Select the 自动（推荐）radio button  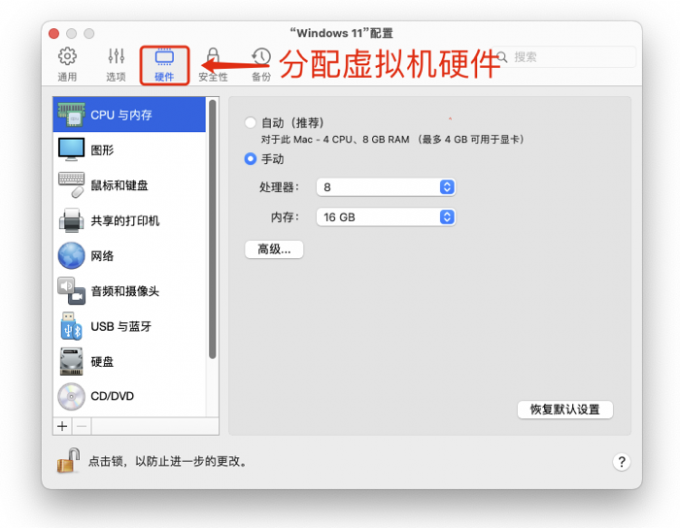(250, 123)
